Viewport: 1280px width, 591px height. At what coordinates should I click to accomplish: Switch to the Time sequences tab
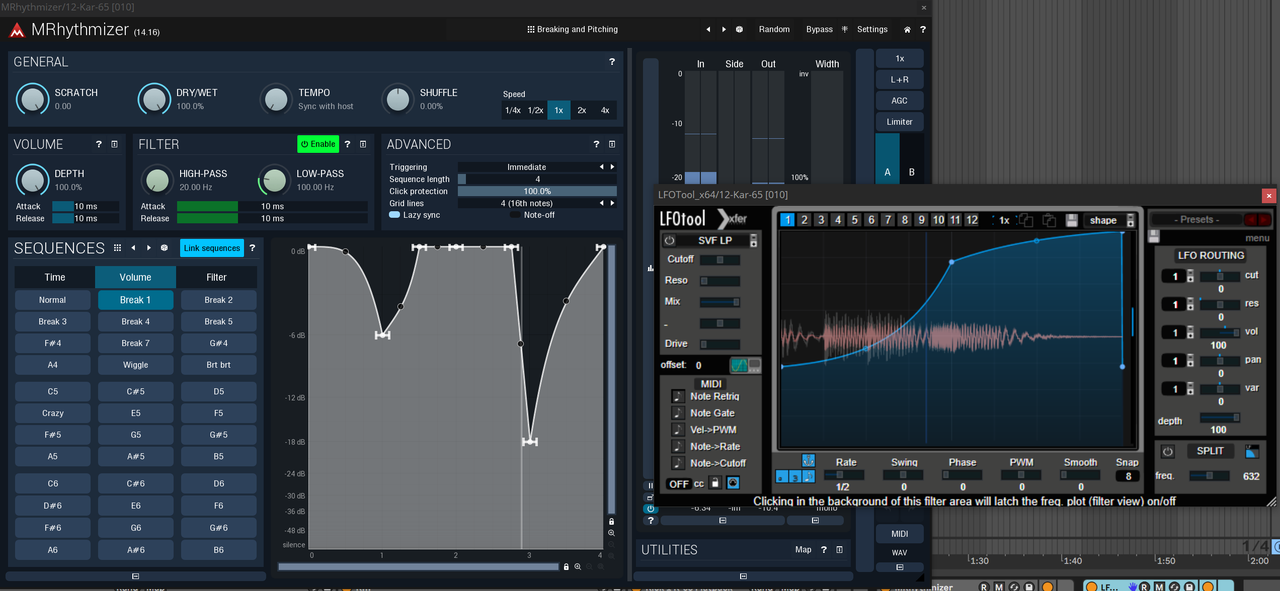pos(55,277)
